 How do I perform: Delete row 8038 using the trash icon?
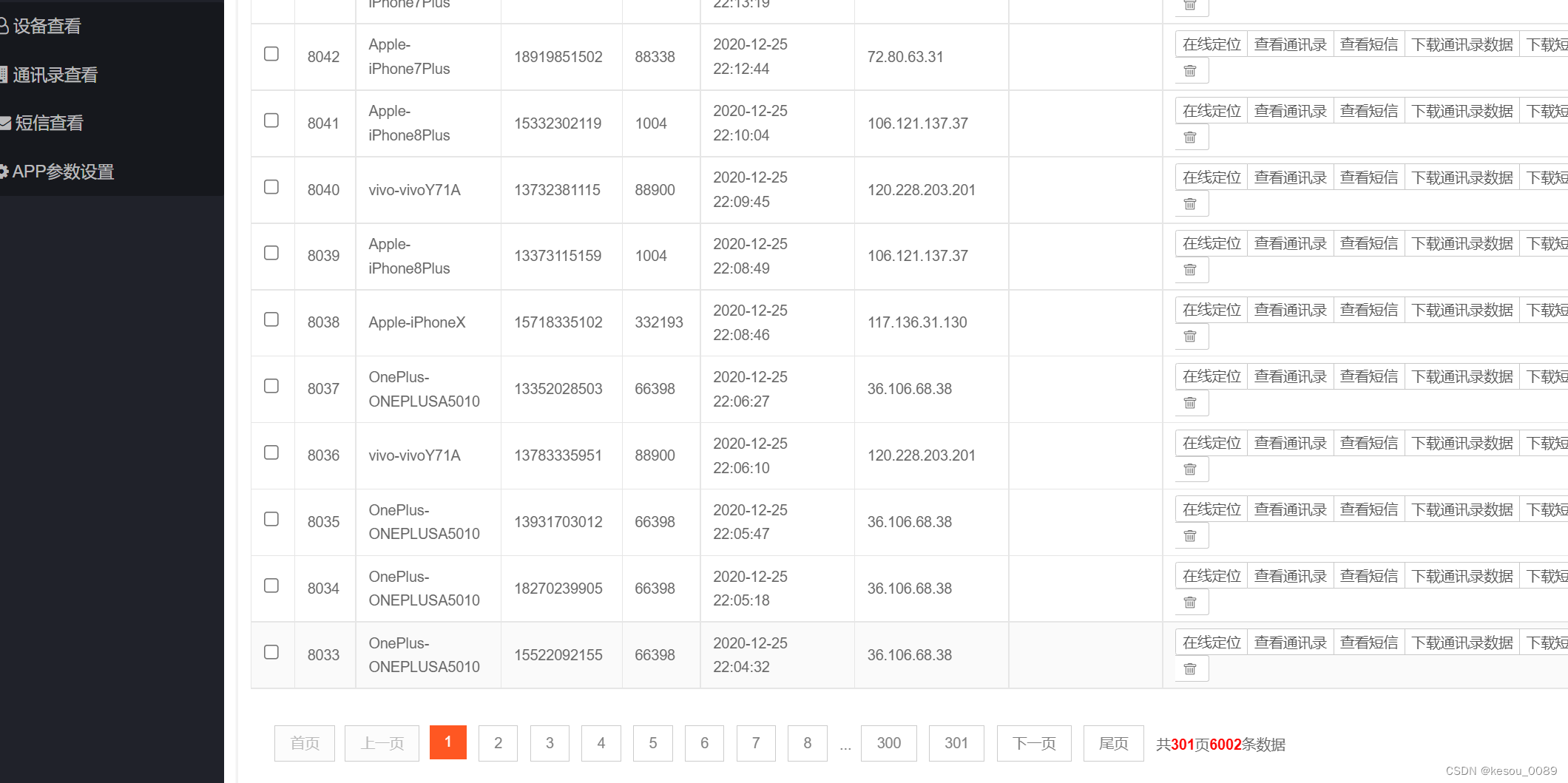point(1191,336)
